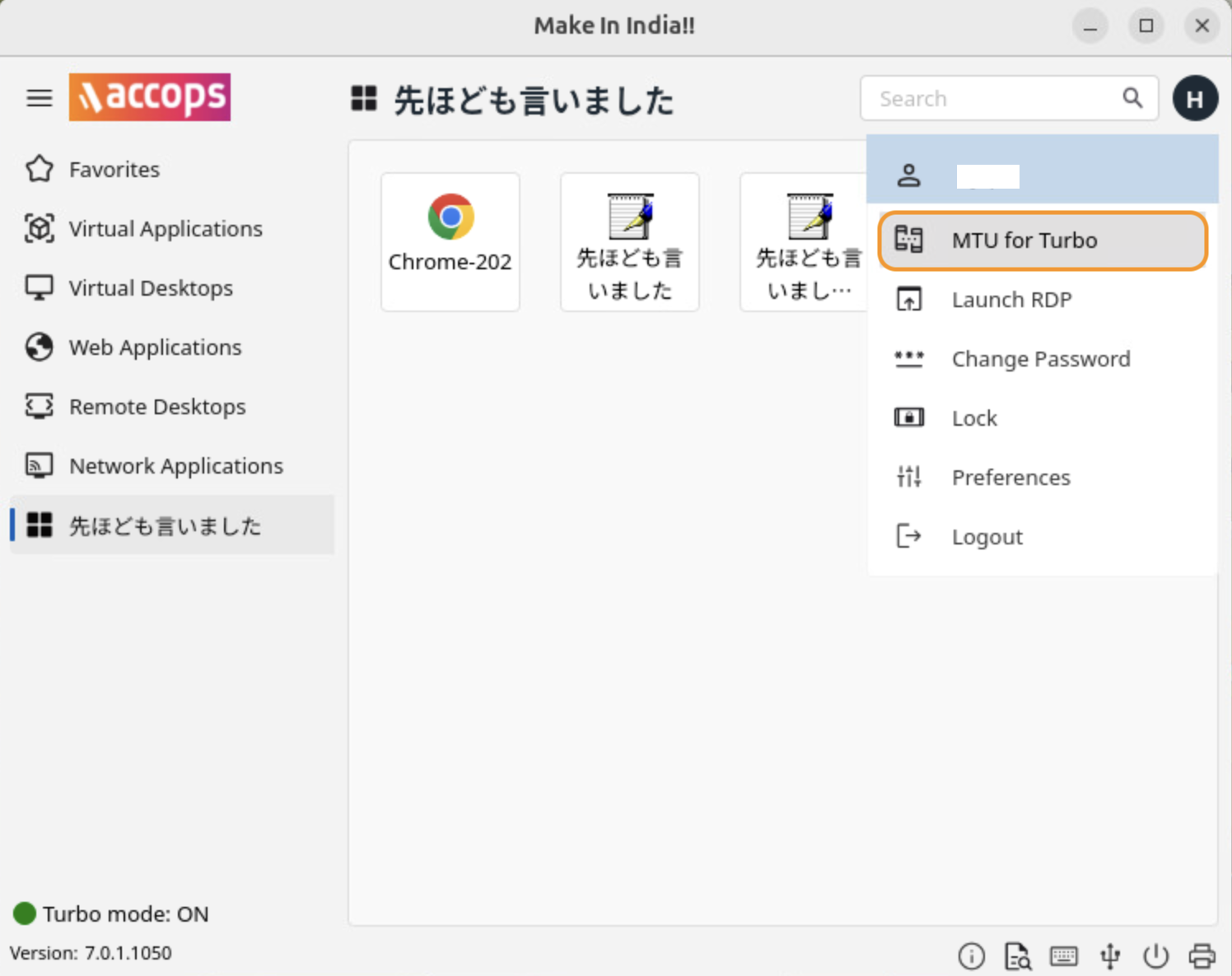Screen dimensions: 1232x976
Task: Click the hamburger menu icon
Action: tap(39, 98)
